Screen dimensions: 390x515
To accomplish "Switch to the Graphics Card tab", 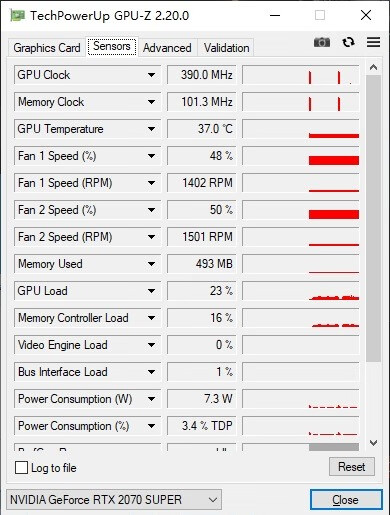I will click(47, 48).
